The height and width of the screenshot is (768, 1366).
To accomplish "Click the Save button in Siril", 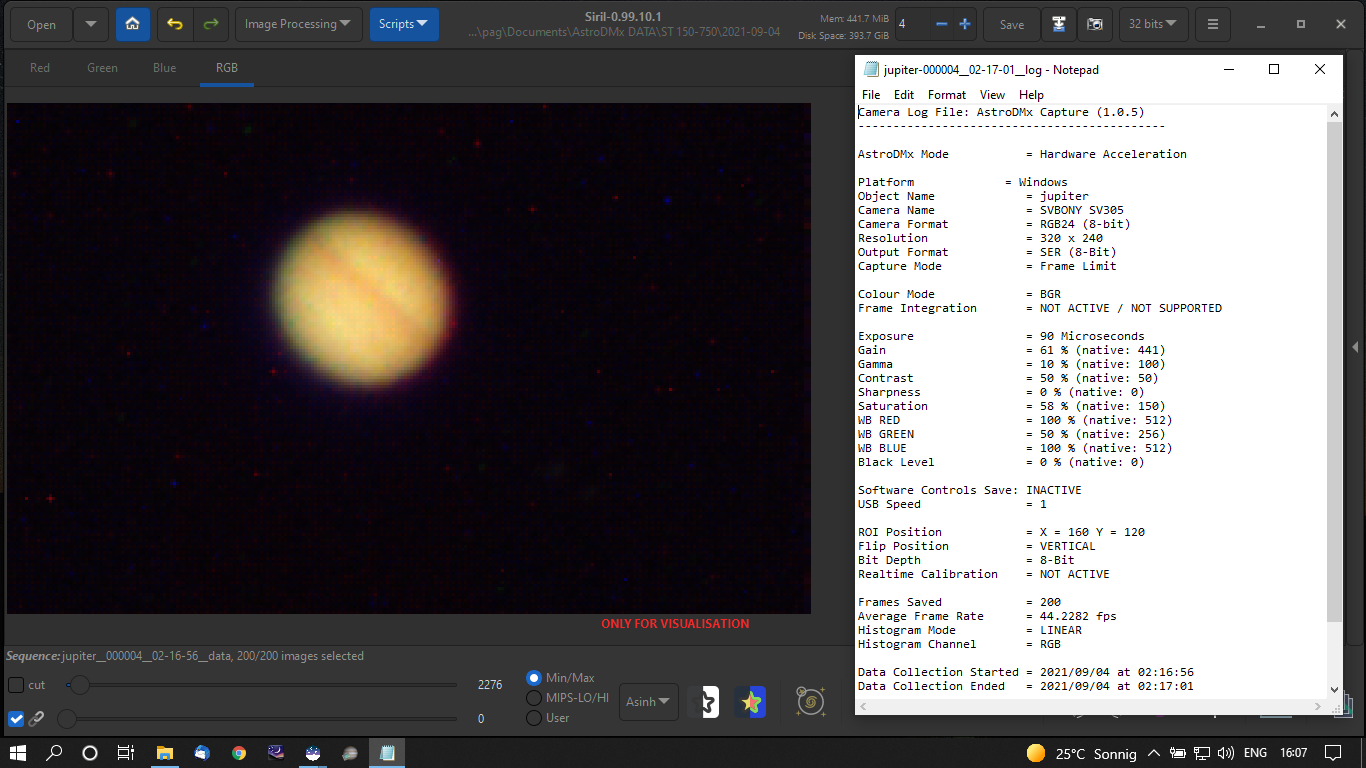I will [1012, 24].
